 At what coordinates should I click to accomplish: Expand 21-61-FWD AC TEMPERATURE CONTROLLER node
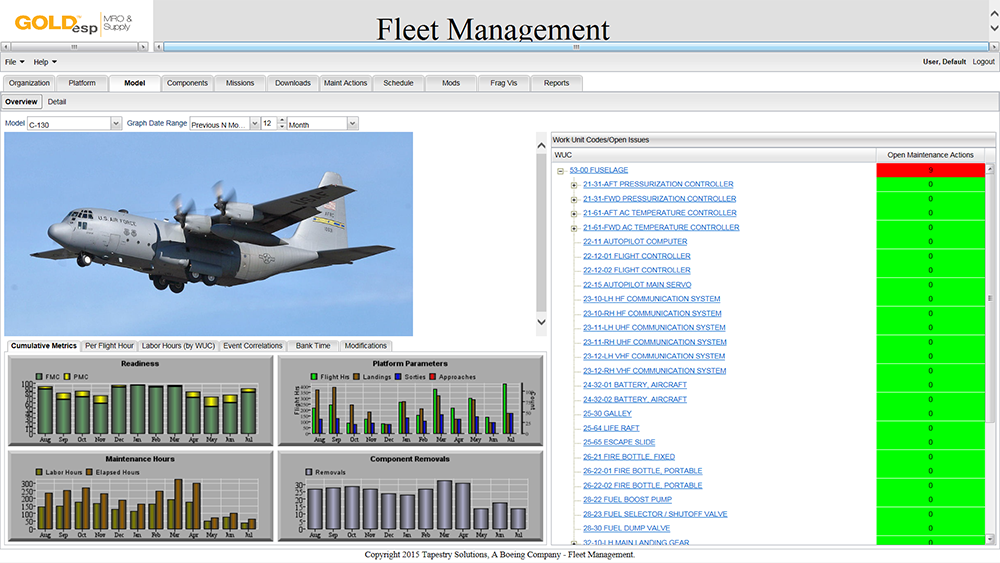574,228
